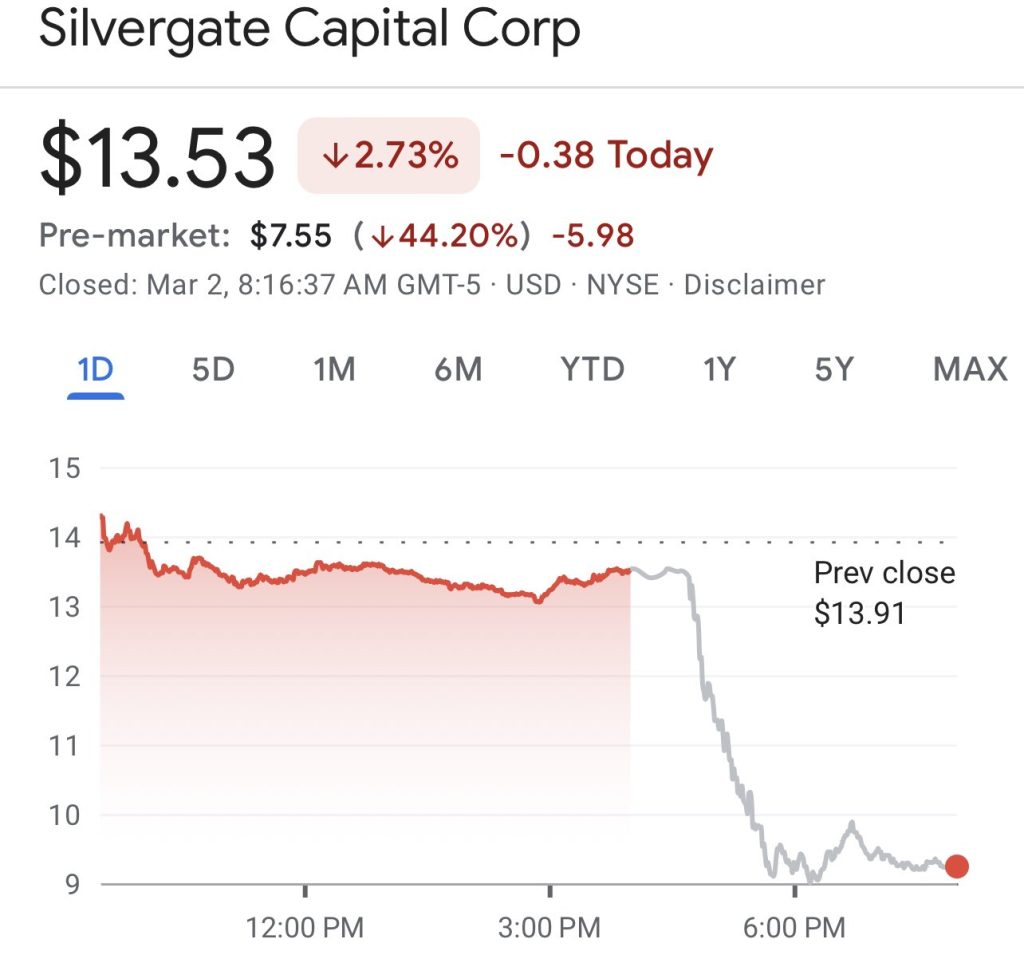Select the 1D time range tab
This screenshot has width=1024, height=955.
95,370
